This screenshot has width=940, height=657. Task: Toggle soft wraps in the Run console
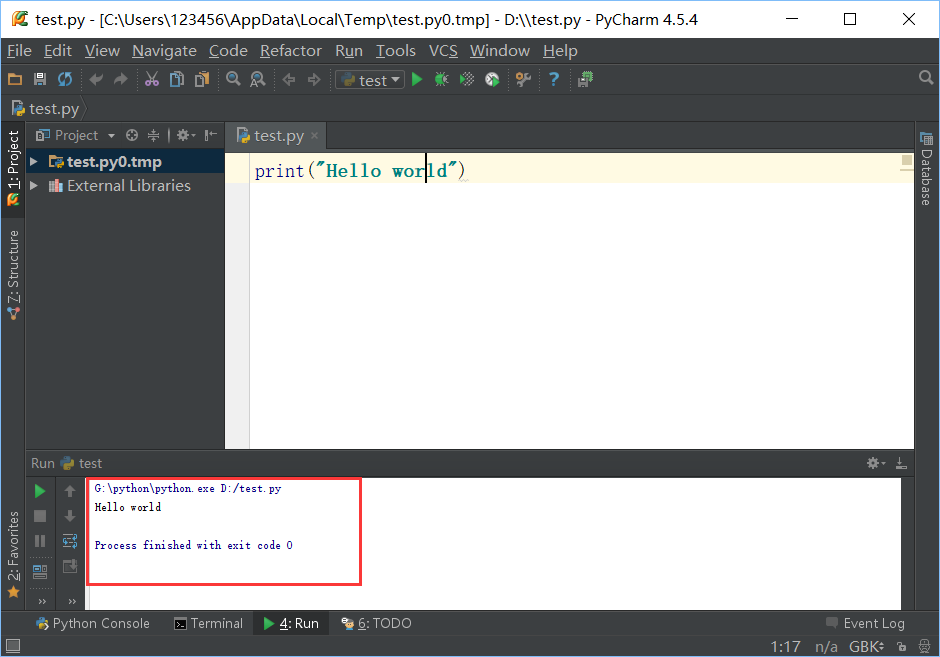coord(70,541)
